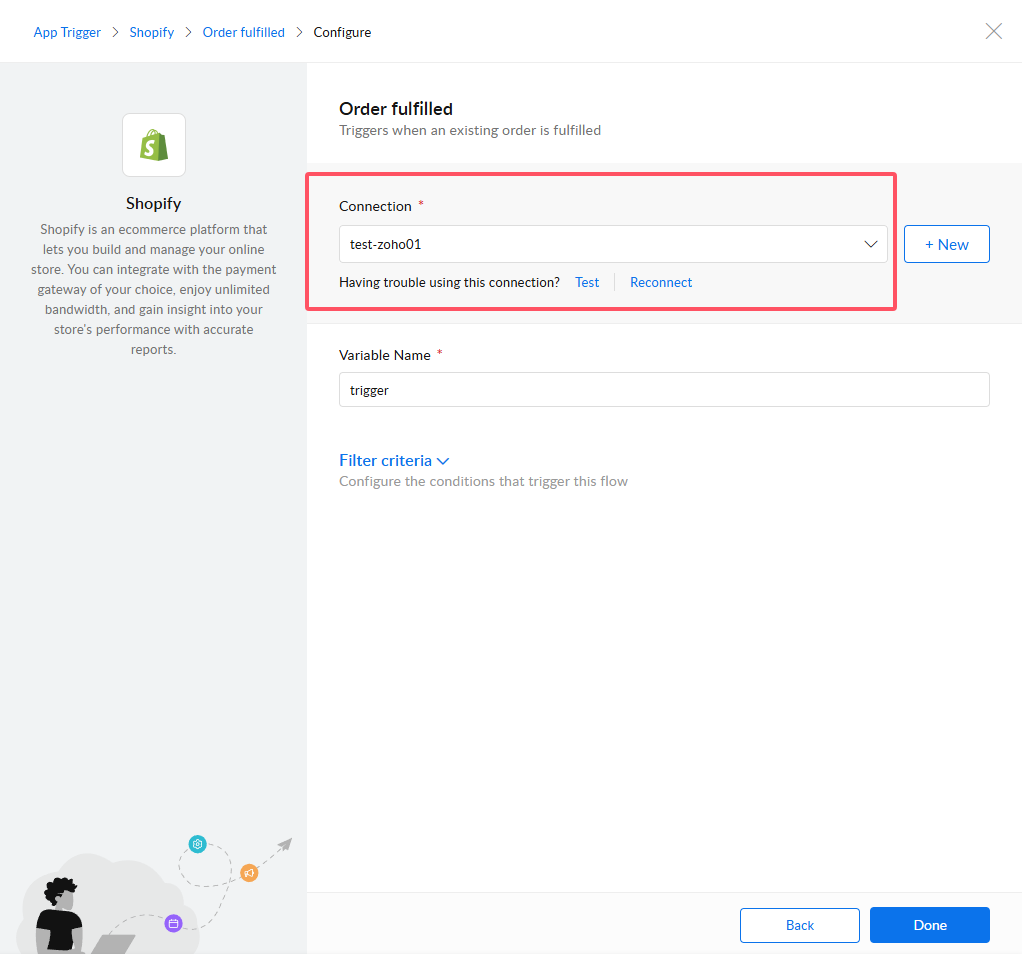Test the current connection

587,282
